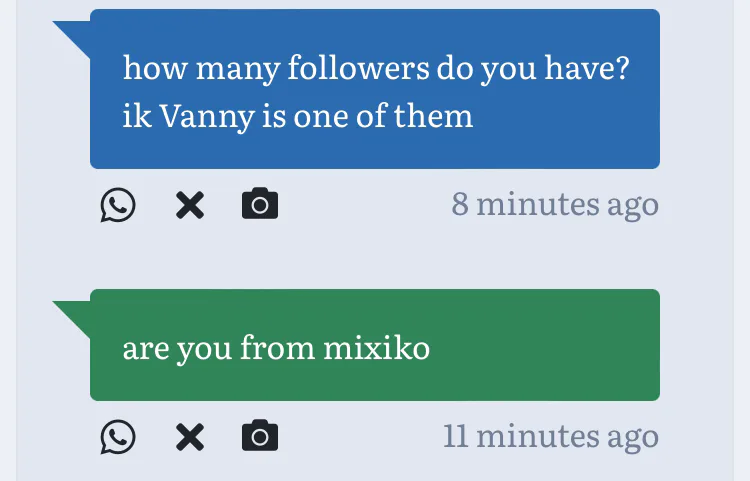Share the followers question via WhatsApp icon
This screenshot has height=481, width=750.
[x=118, y=206]
